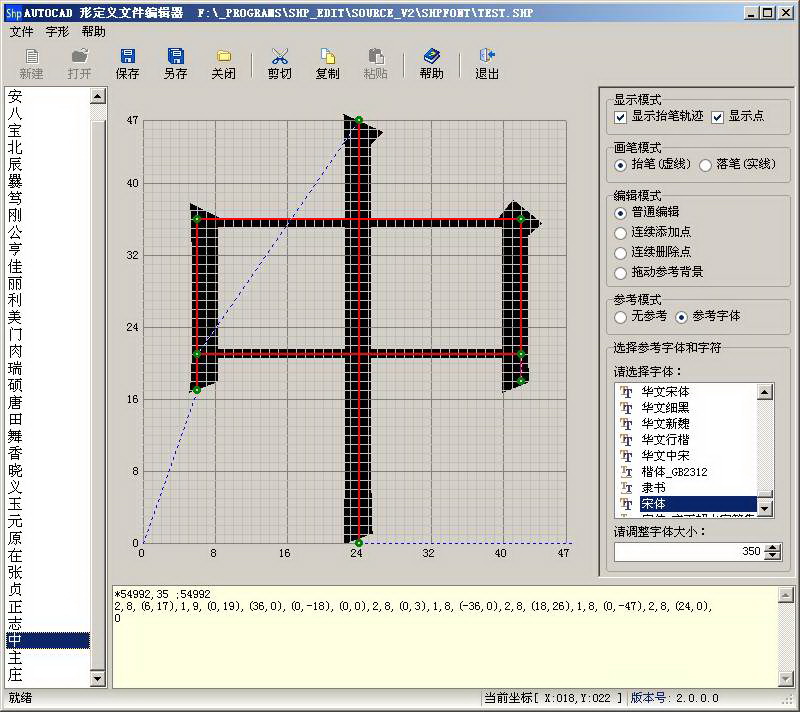This screenshot has width=800, height=712.
Task: Click the 当前坐标 status bar readout
Action: click(x=553, y=698)
